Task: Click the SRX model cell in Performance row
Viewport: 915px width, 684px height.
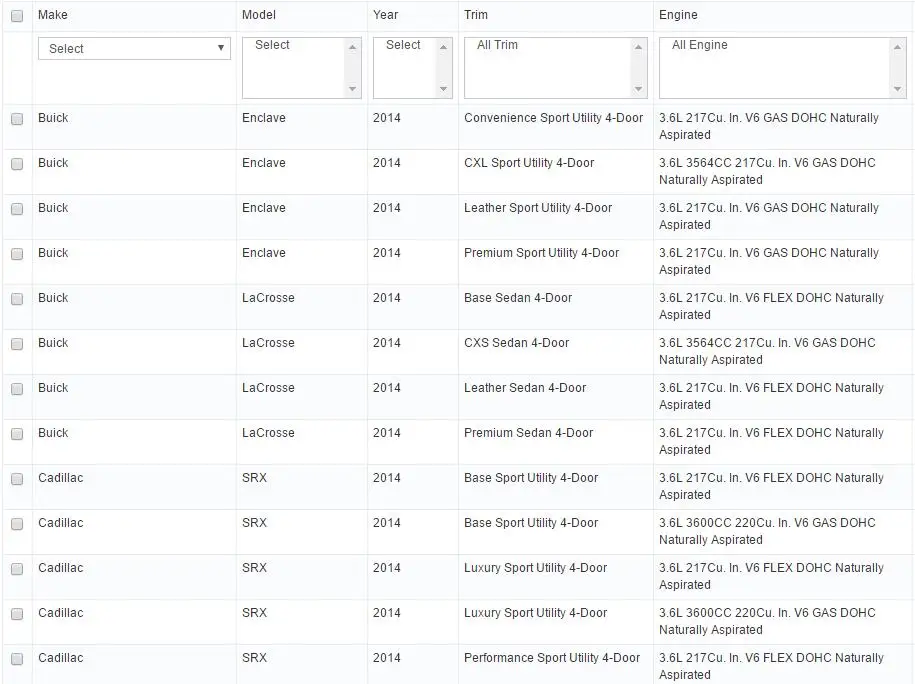Action: click(x=254, y=658)
